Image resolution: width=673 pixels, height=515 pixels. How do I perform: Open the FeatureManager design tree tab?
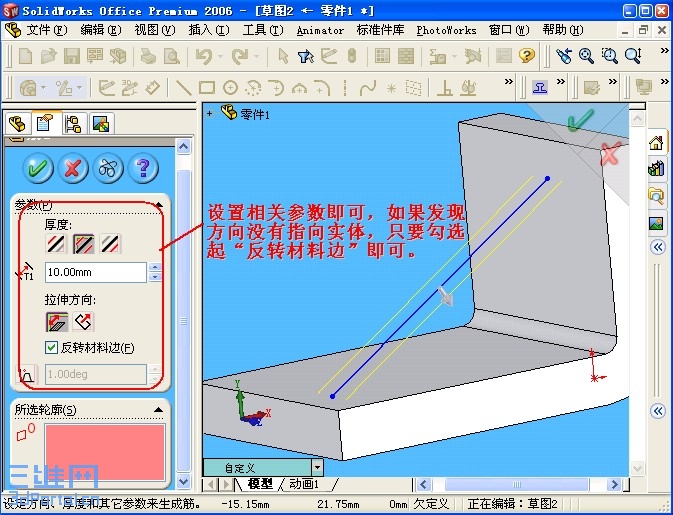(x=18, y=124)
